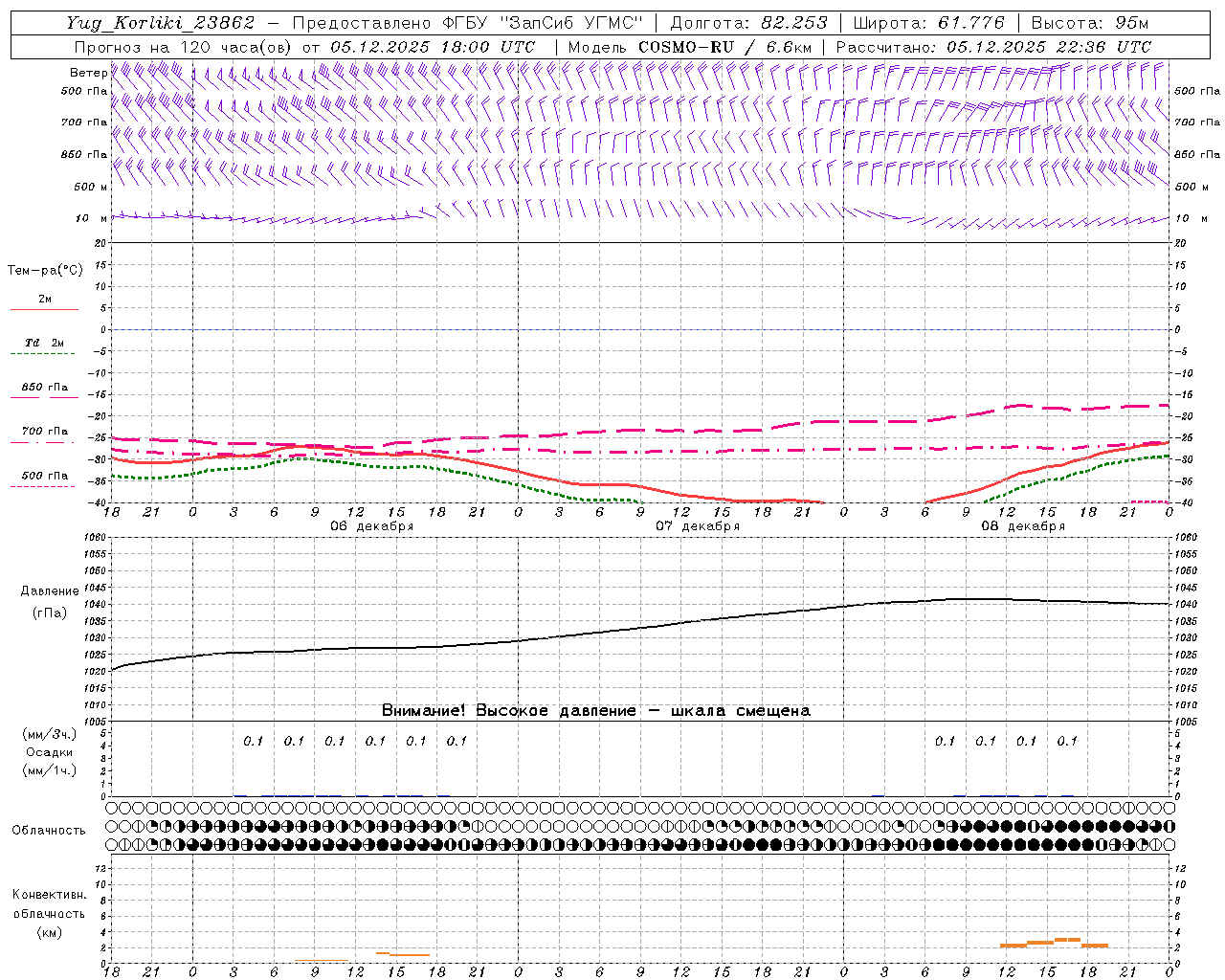Viewport: 1225px width, 980px height.
Task: Click the forecast start 05.12.2025 18:00 UTC
Action: click(433, 47)
